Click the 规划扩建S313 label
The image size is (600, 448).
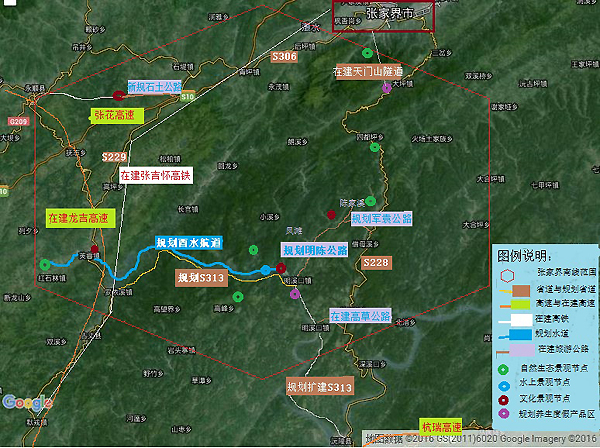320,387
